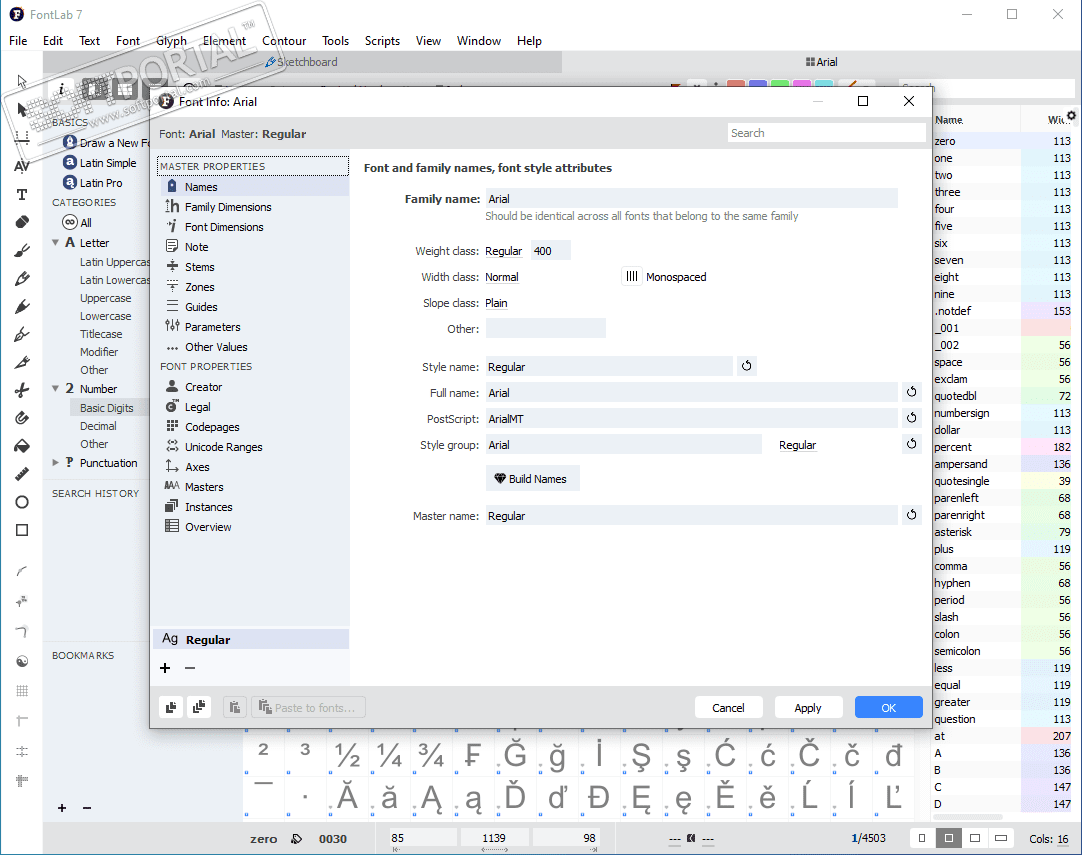Select the Text (T) tool
Viewport: 1082px width, 855px height.
click(21, 195)
